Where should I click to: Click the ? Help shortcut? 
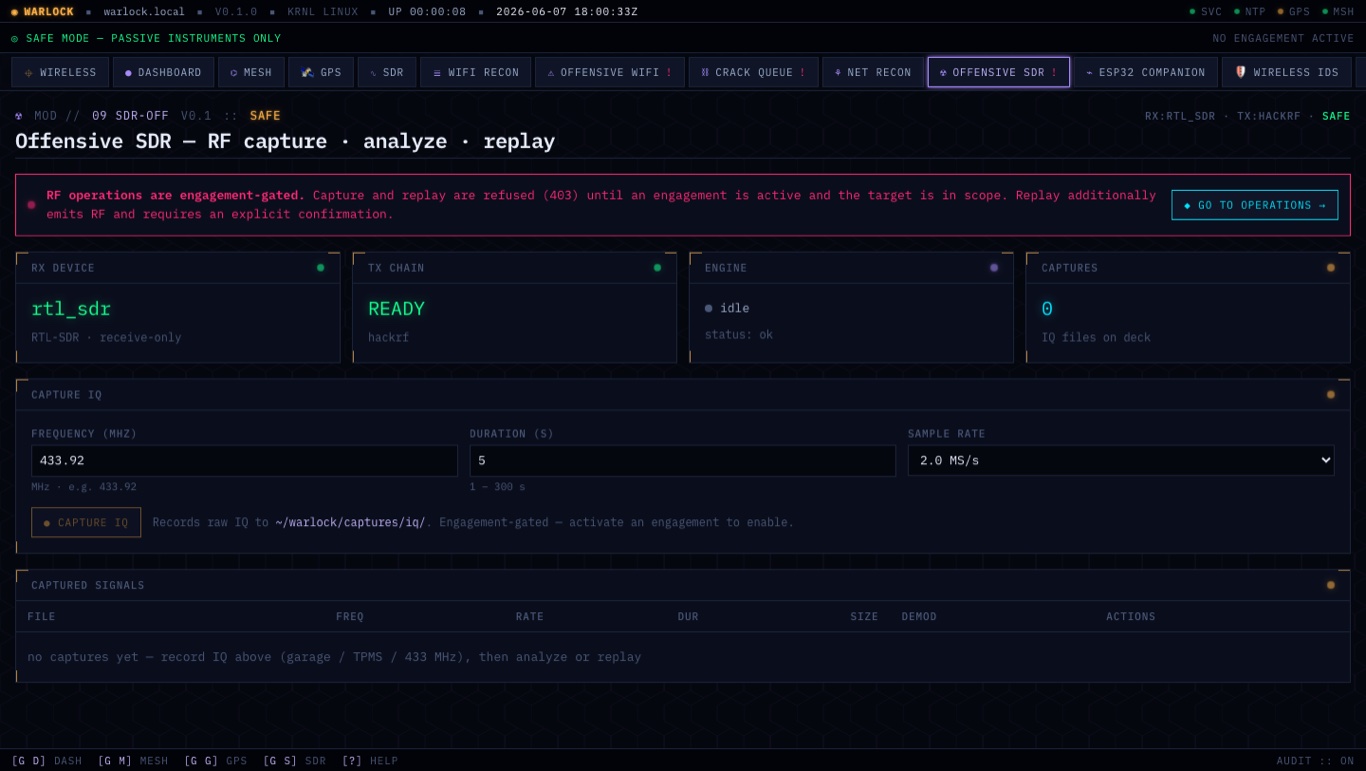370,761
